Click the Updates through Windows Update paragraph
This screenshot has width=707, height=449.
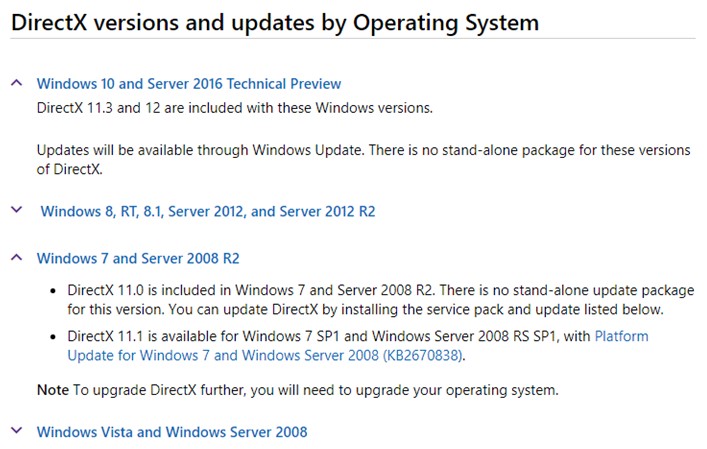363,159
